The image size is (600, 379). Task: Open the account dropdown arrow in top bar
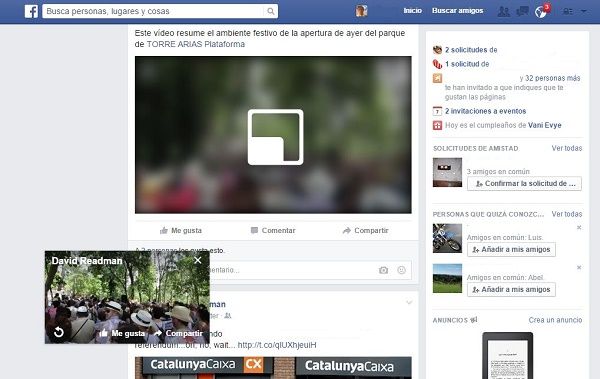(584, 11)
